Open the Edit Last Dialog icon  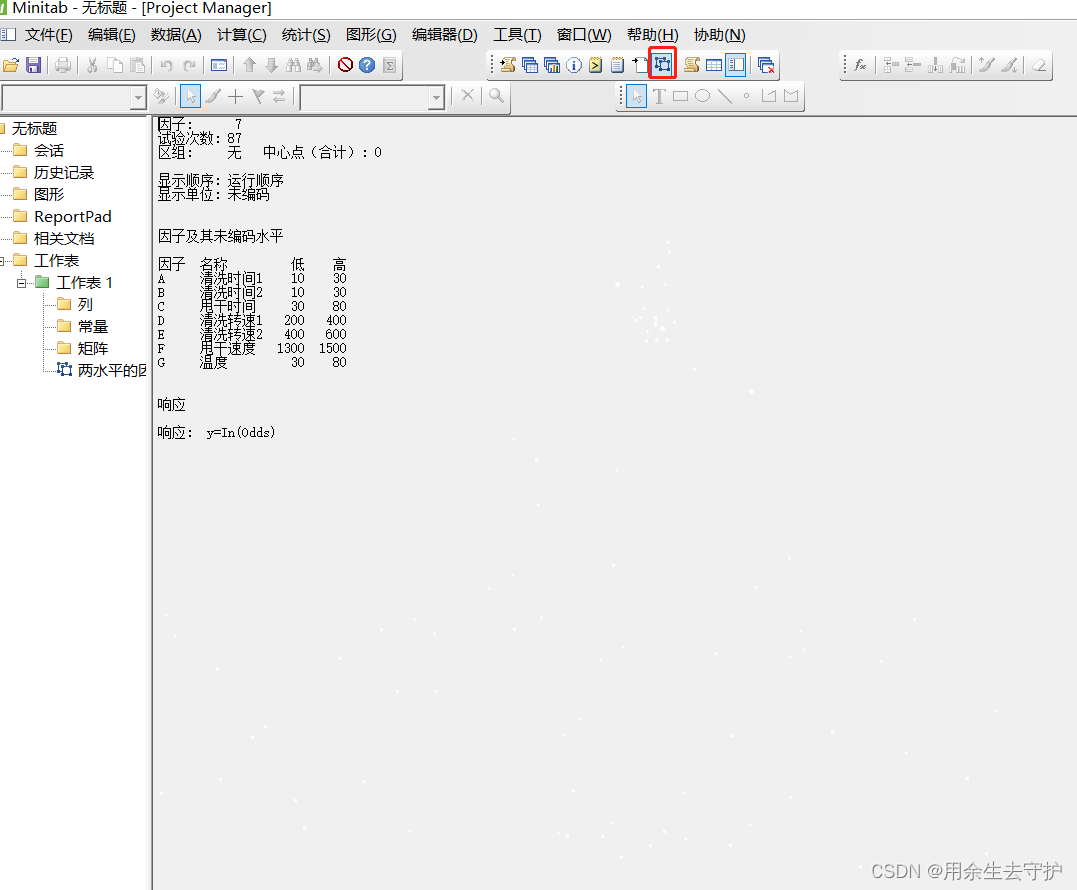(x=219, y=65)
